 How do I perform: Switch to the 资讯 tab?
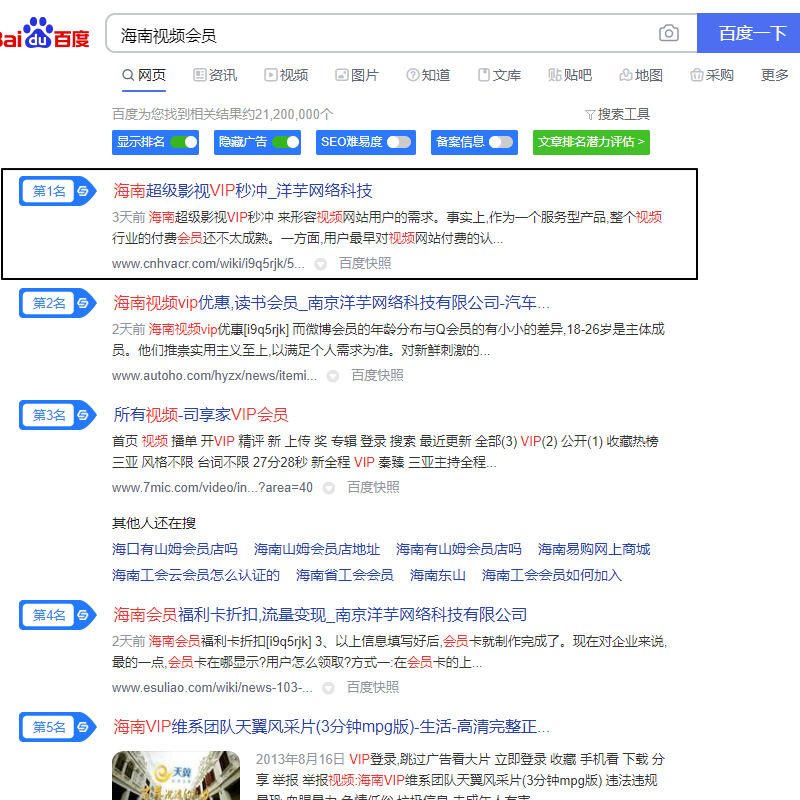point(215,75)
